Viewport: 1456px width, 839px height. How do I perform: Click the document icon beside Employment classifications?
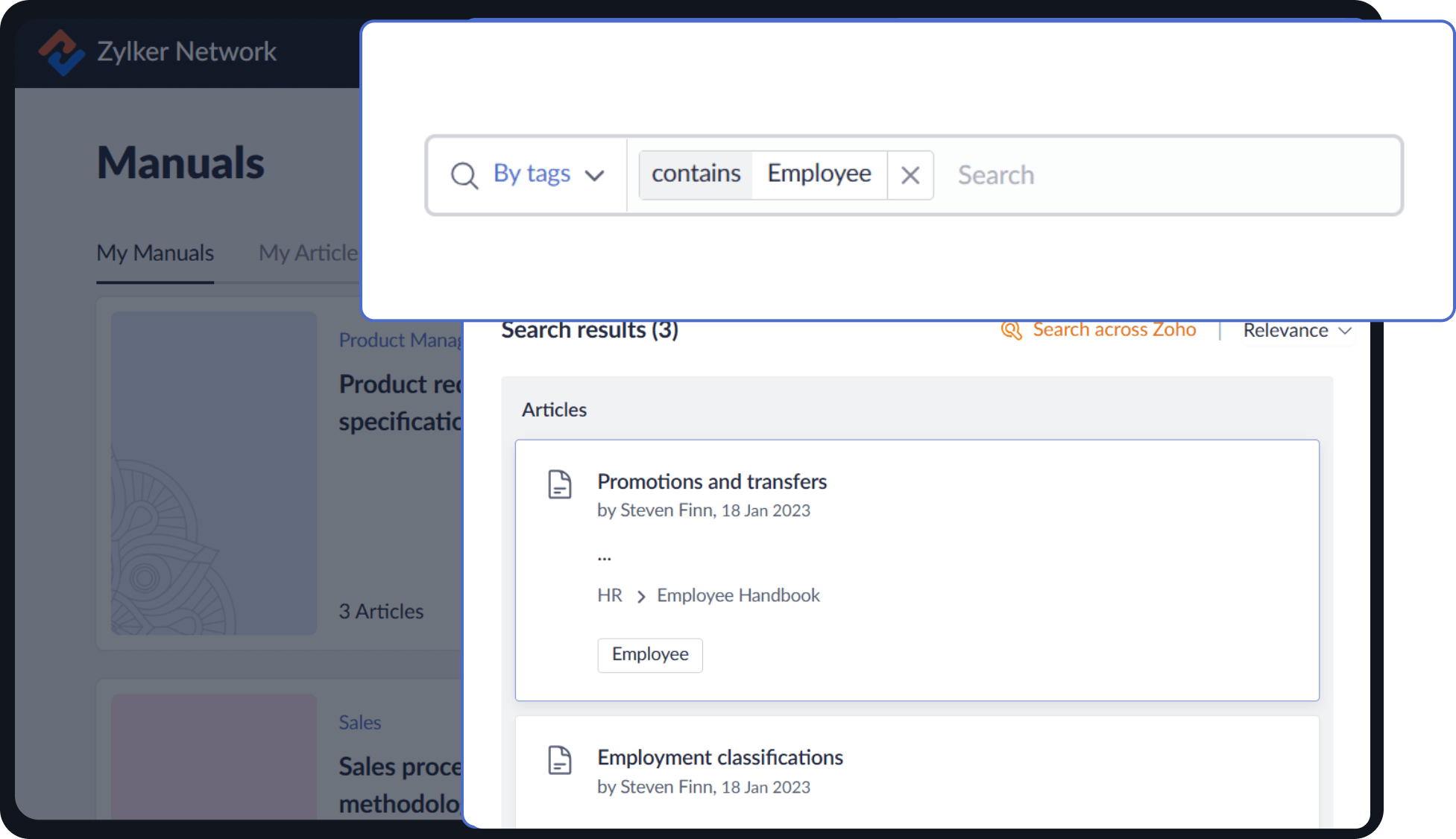click(561, 761)
